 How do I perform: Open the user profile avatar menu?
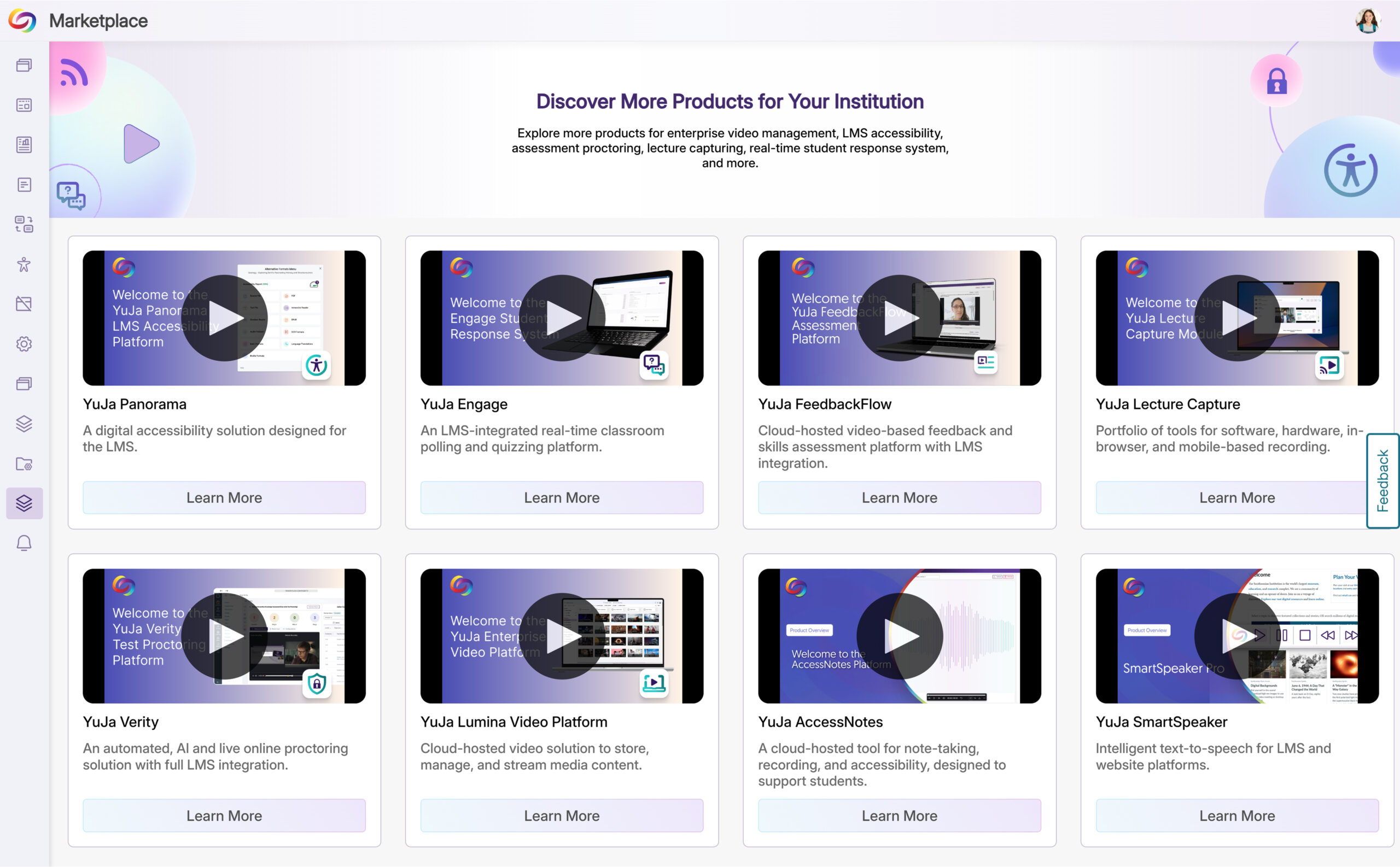[x=1368, y=21]
